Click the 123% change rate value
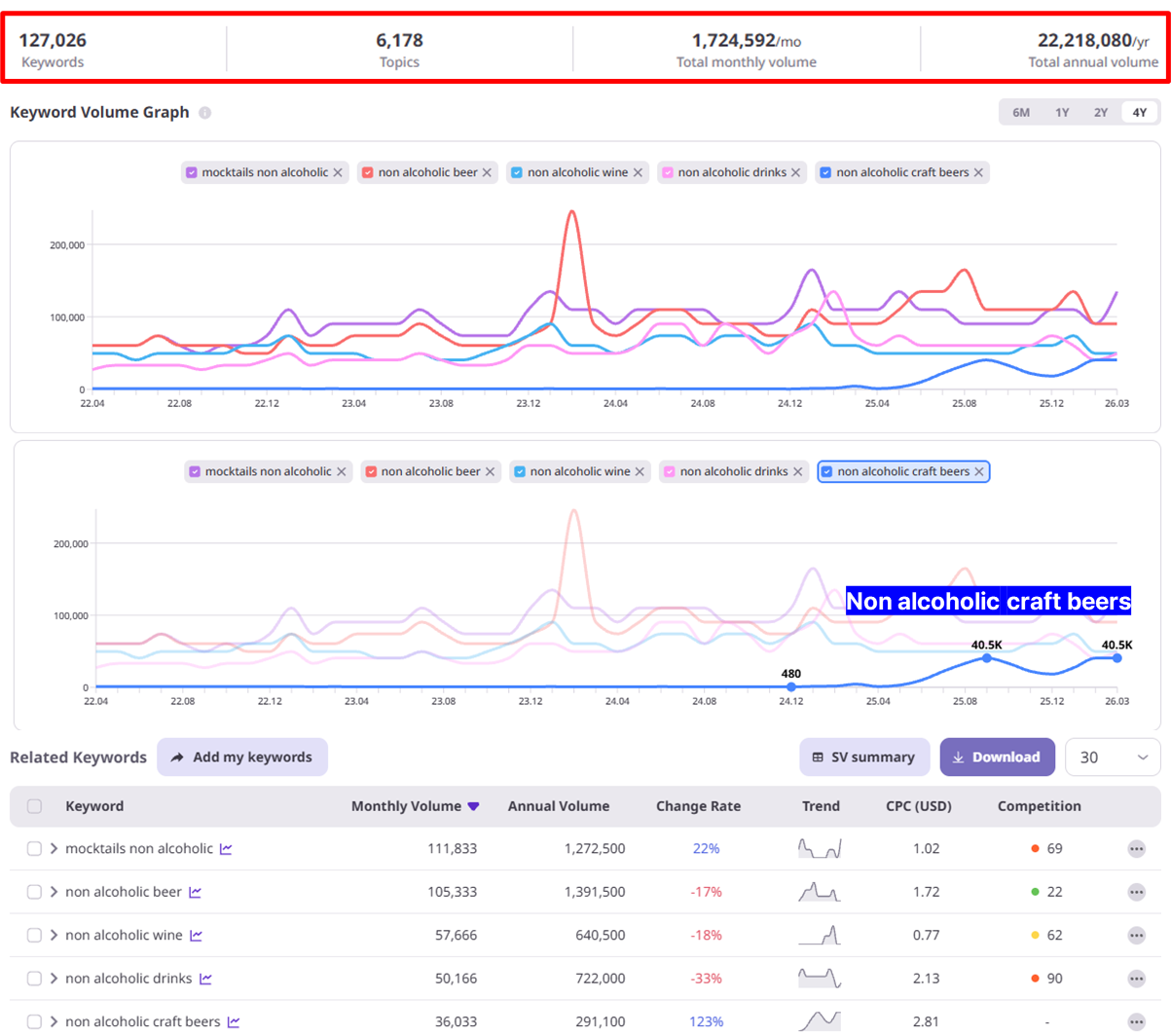This screenshot has width=1171, height=1036. pyautogui.click(x=707, y=1021)
